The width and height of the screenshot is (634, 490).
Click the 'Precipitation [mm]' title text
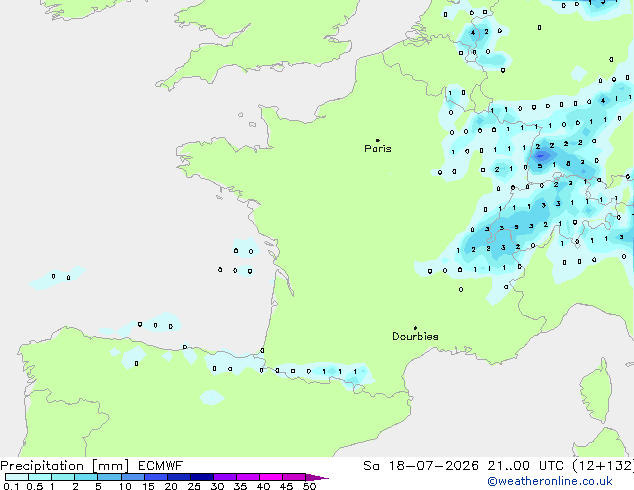point(65,466)
